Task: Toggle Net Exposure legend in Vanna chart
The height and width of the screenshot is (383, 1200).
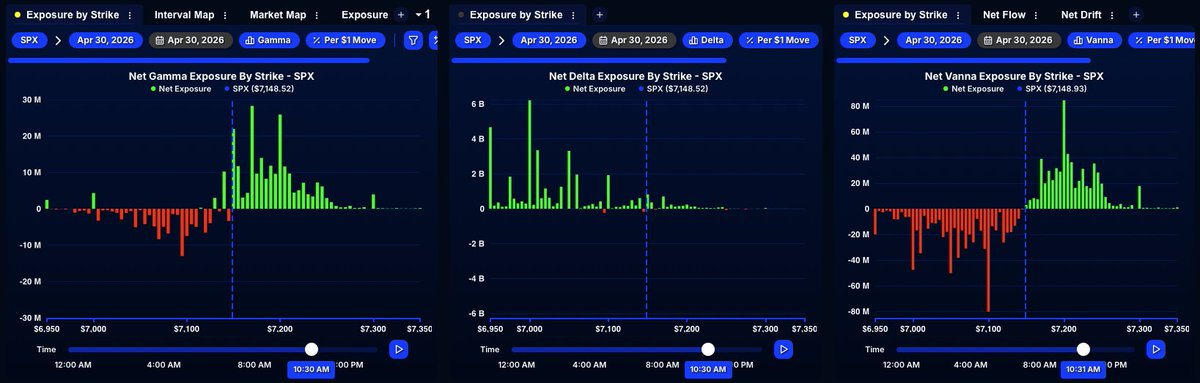Action: point(974,89)
